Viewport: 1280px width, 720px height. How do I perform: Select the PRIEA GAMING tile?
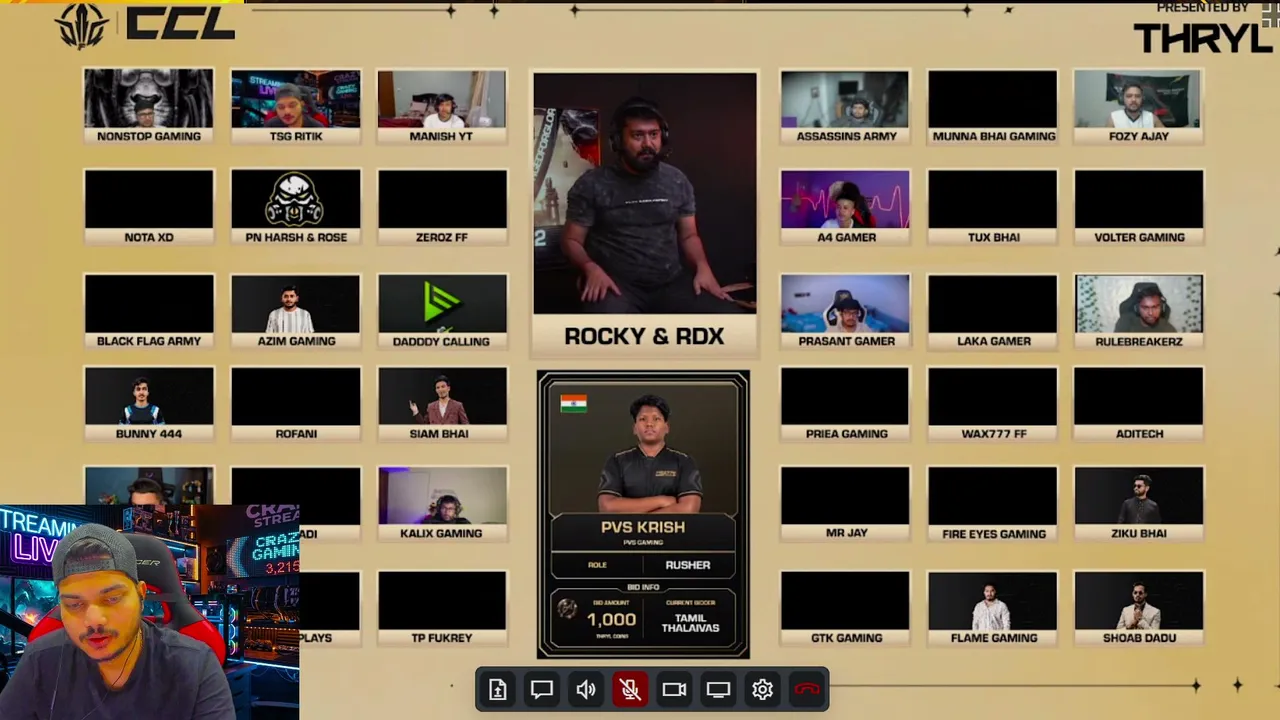coord(846,404)
